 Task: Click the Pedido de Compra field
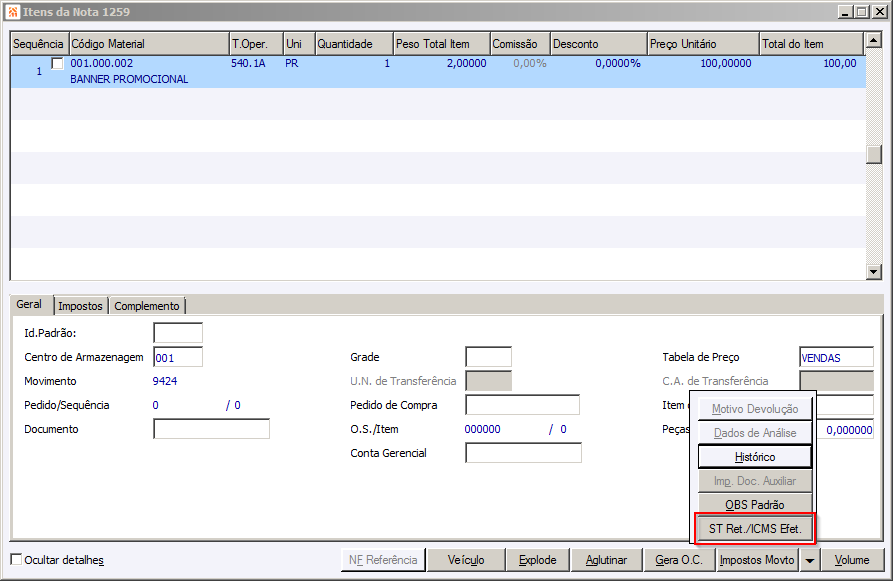tap(522, 405)
